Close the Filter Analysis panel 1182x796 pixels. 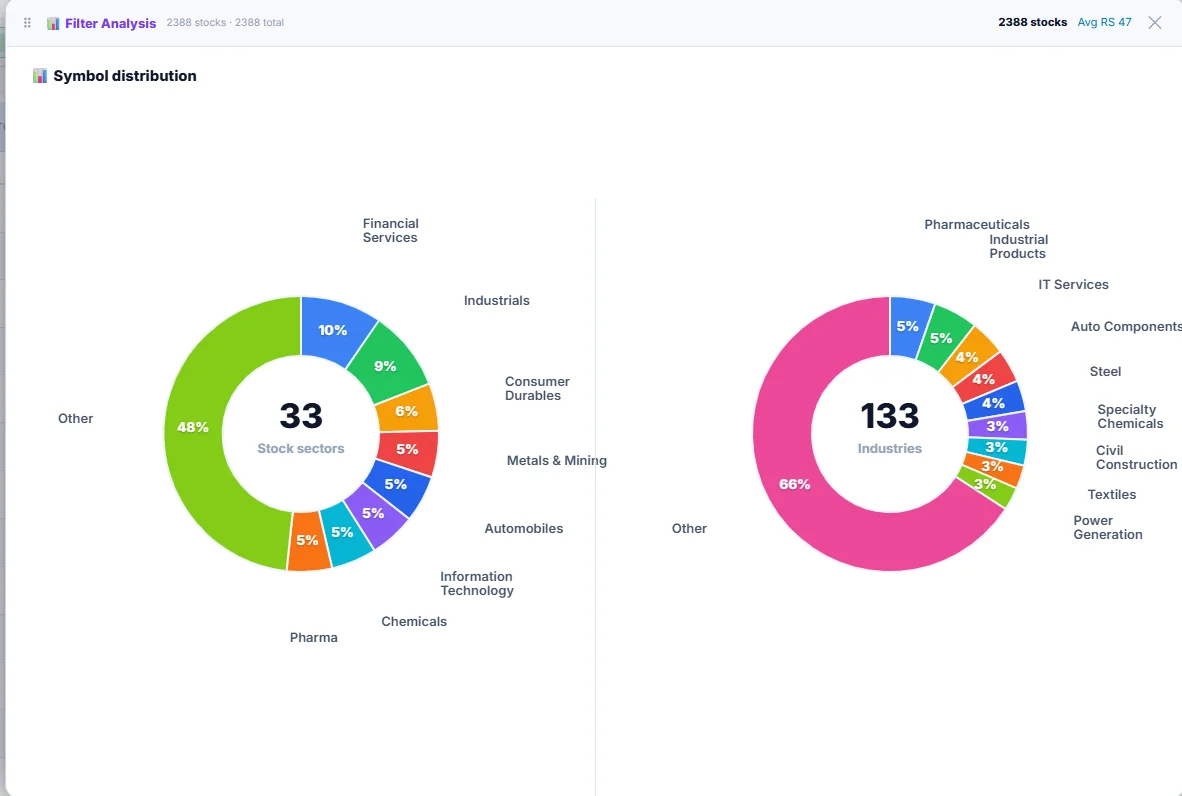tap(1155, 23)
